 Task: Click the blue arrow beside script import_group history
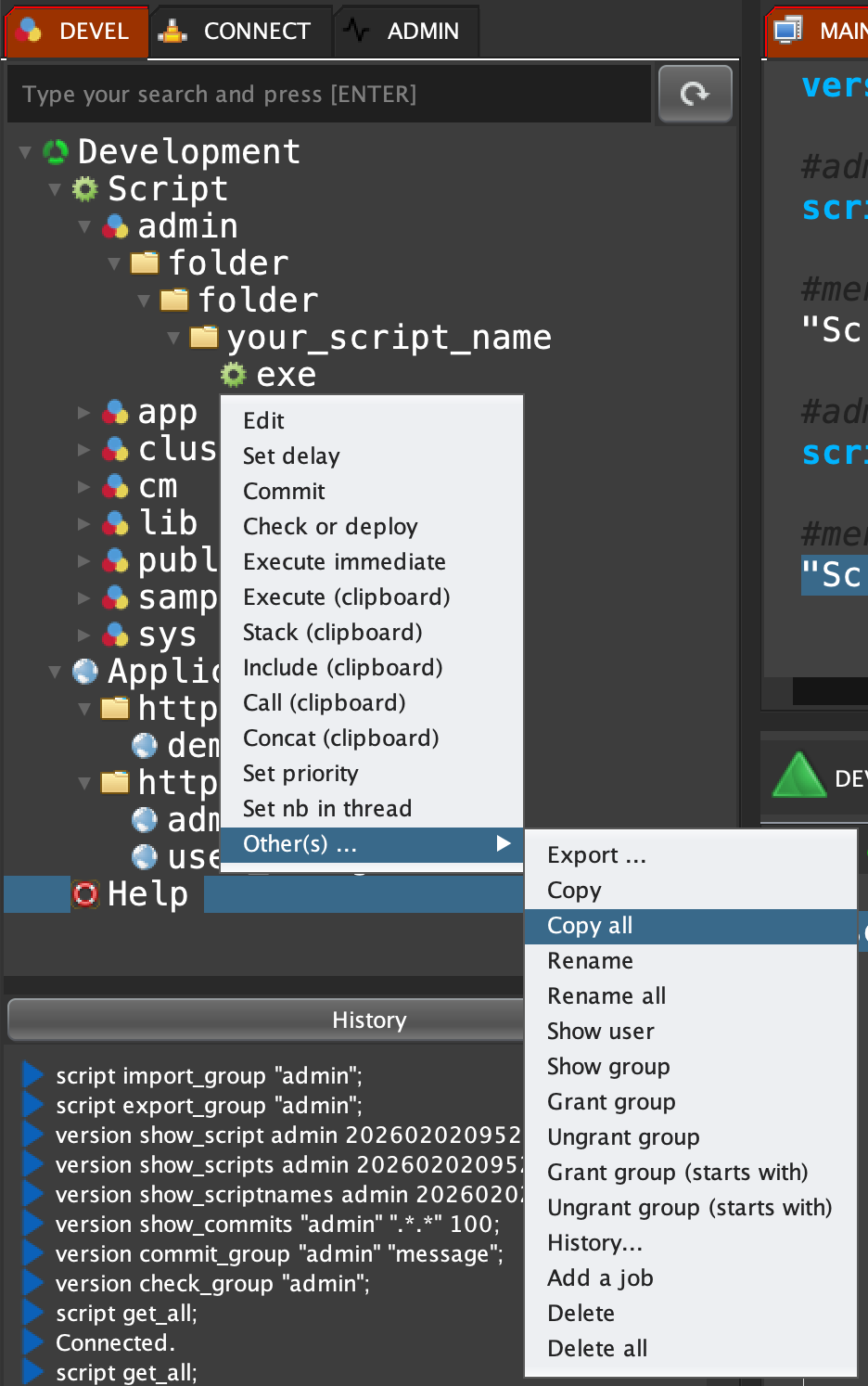tap(33, 1075)
